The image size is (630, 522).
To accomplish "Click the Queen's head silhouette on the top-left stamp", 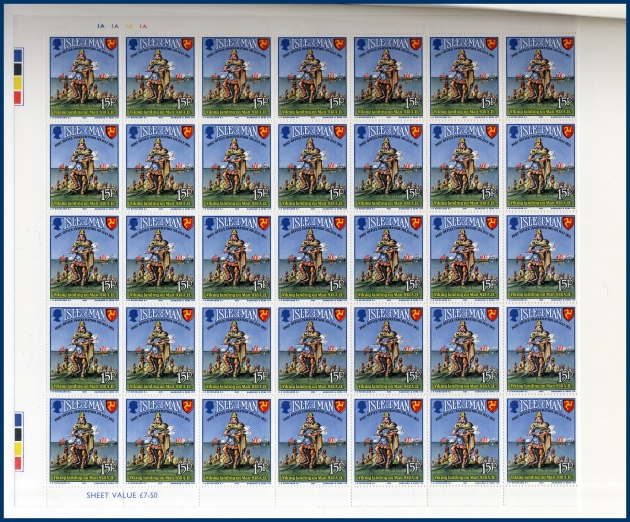I will [x=57, y=45].
